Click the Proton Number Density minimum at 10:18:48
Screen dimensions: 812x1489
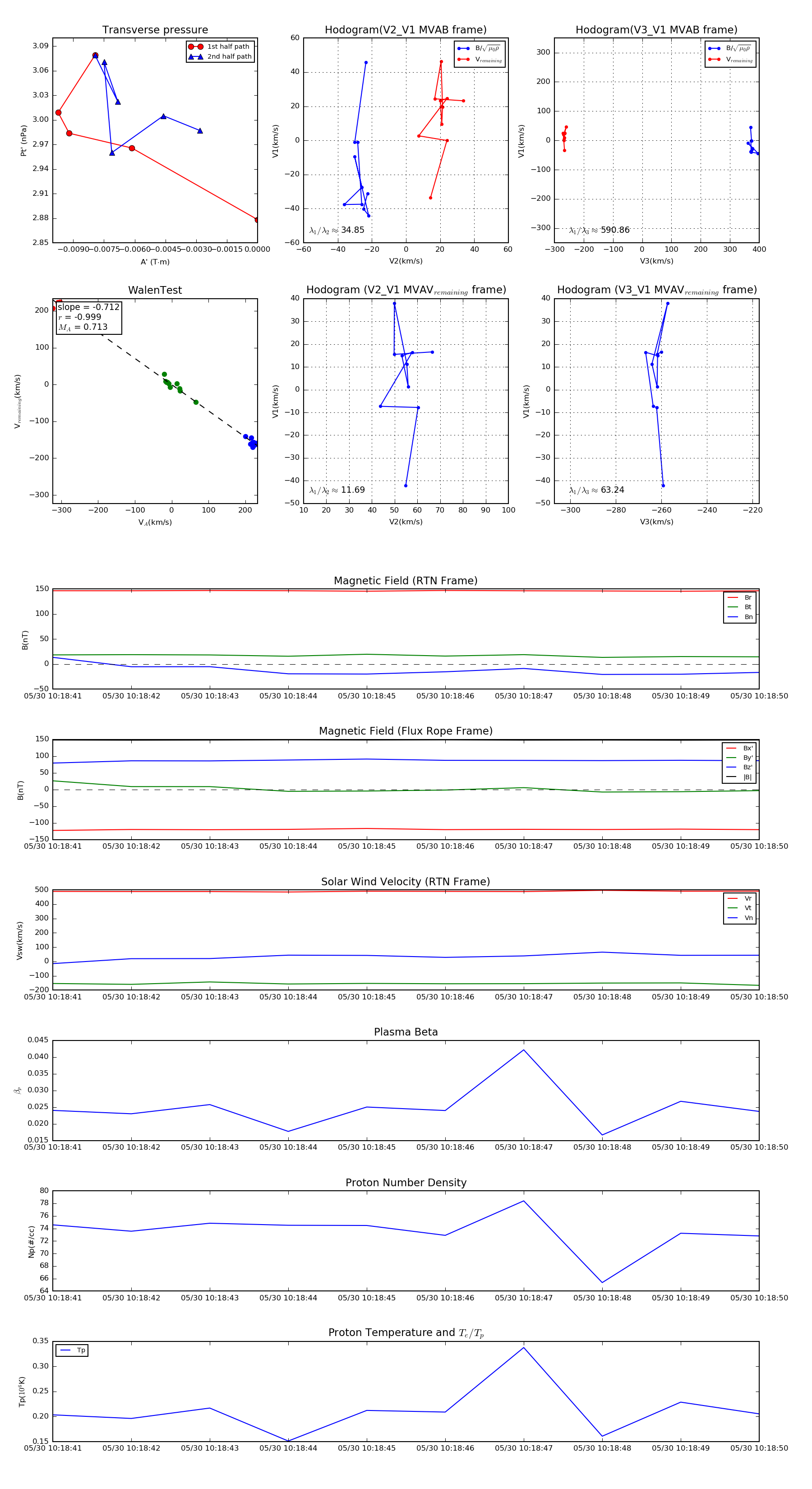tap(602, 1283)
